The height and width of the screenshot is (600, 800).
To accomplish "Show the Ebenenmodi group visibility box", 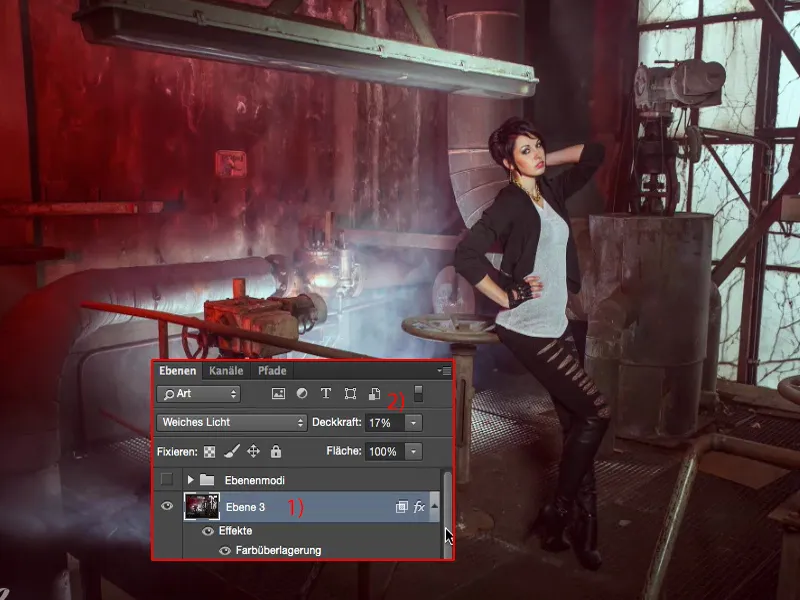I will coord(167,480).
